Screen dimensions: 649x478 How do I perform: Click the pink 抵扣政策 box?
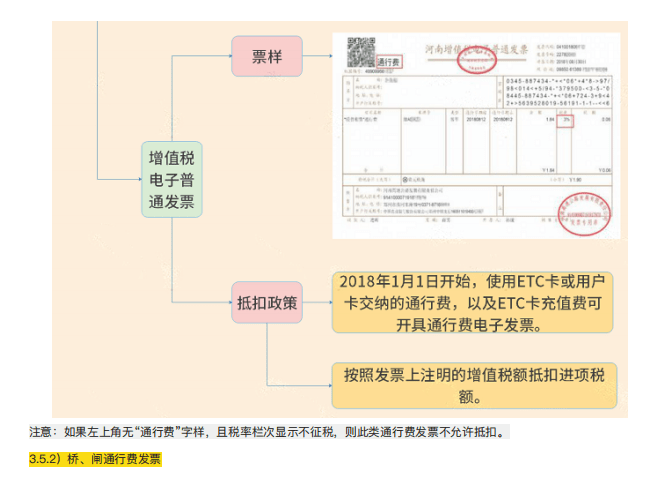click(x=267, y=303)
